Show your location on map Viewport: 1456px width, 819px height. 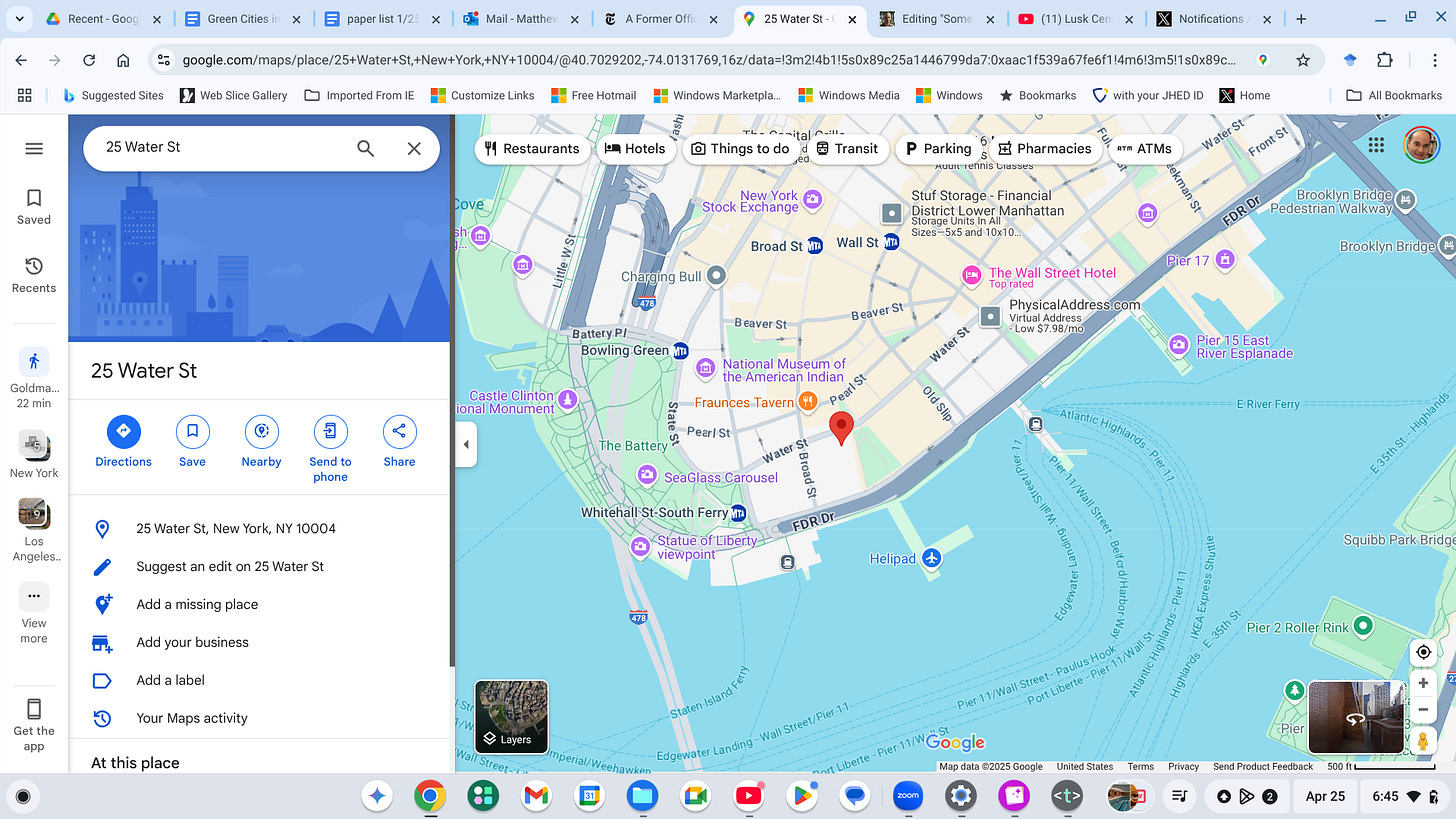tap(1423, 652)
